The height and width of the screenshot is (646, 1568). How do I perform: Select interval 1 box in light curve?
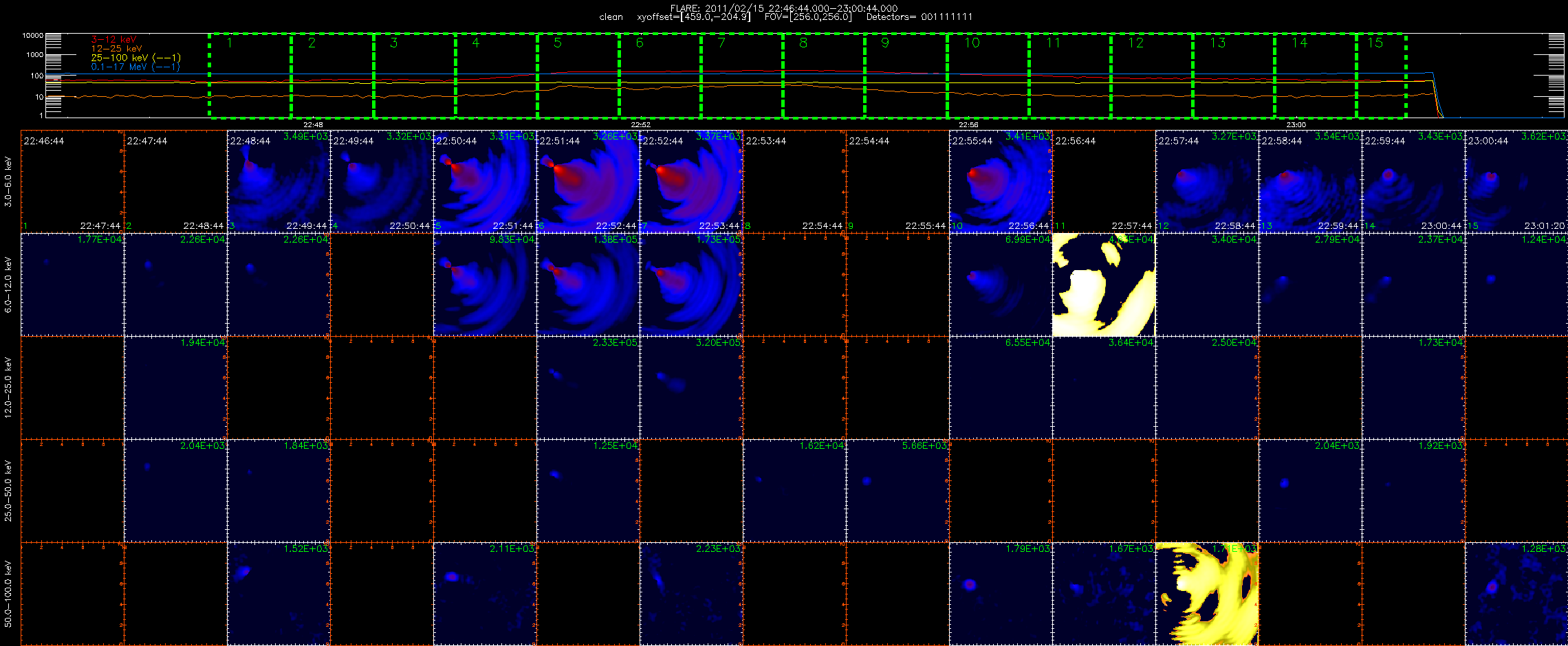click(x=250, y=75)
